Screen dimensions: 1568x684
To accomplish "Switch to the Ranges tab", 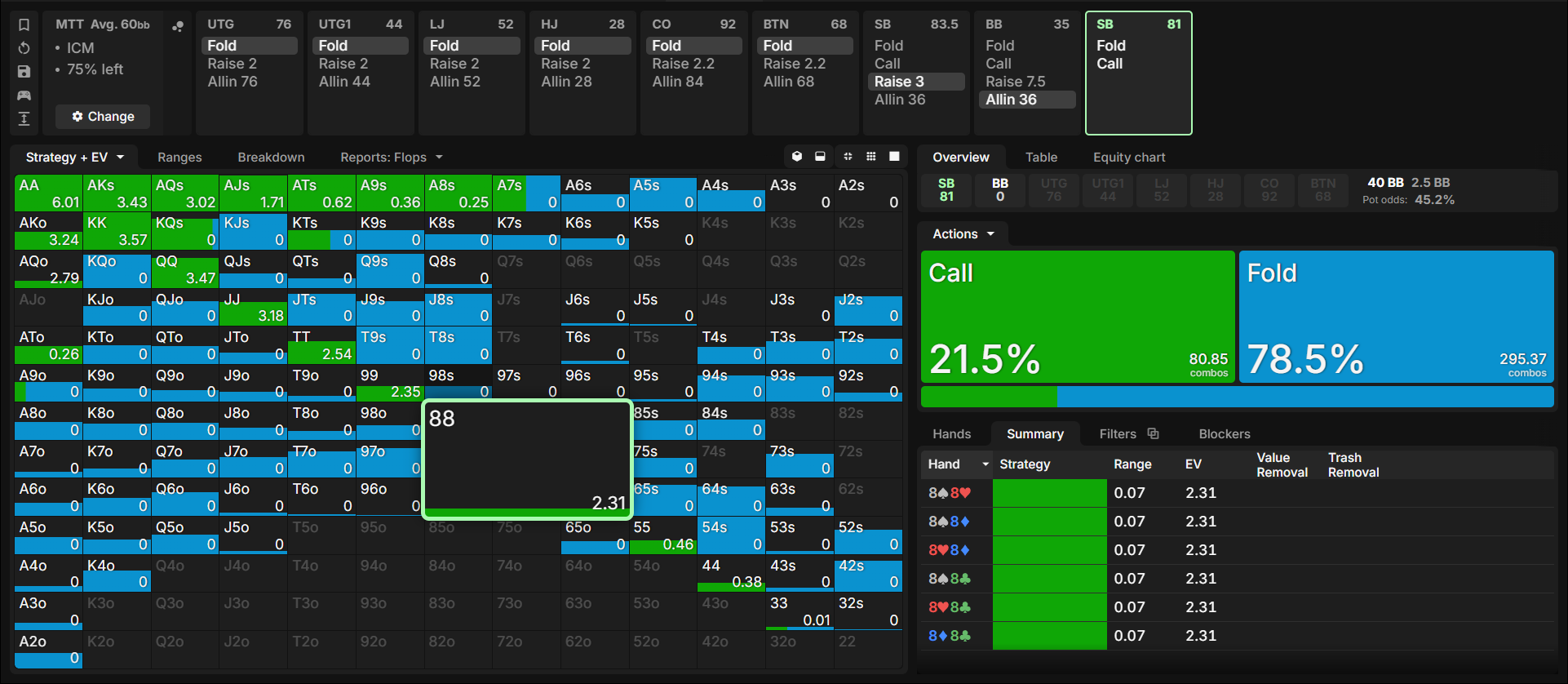I will tap(179, 158).
